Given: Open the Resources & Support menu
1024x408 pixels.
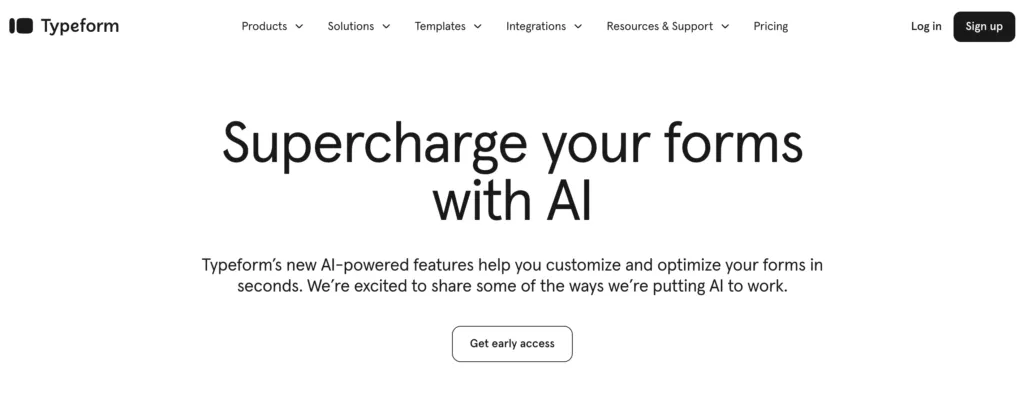Looking at the screenshot, I should [659, 26].
